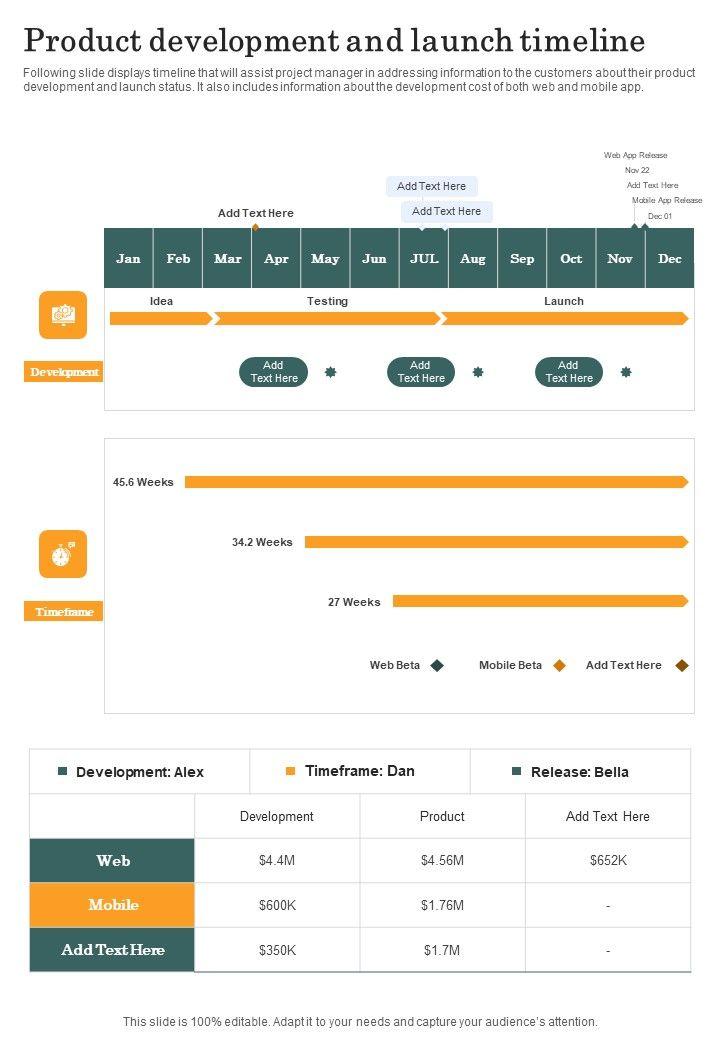Click the Launch phase arrow bar
The height and width of the screenshot is (1040, 720).
565,319
